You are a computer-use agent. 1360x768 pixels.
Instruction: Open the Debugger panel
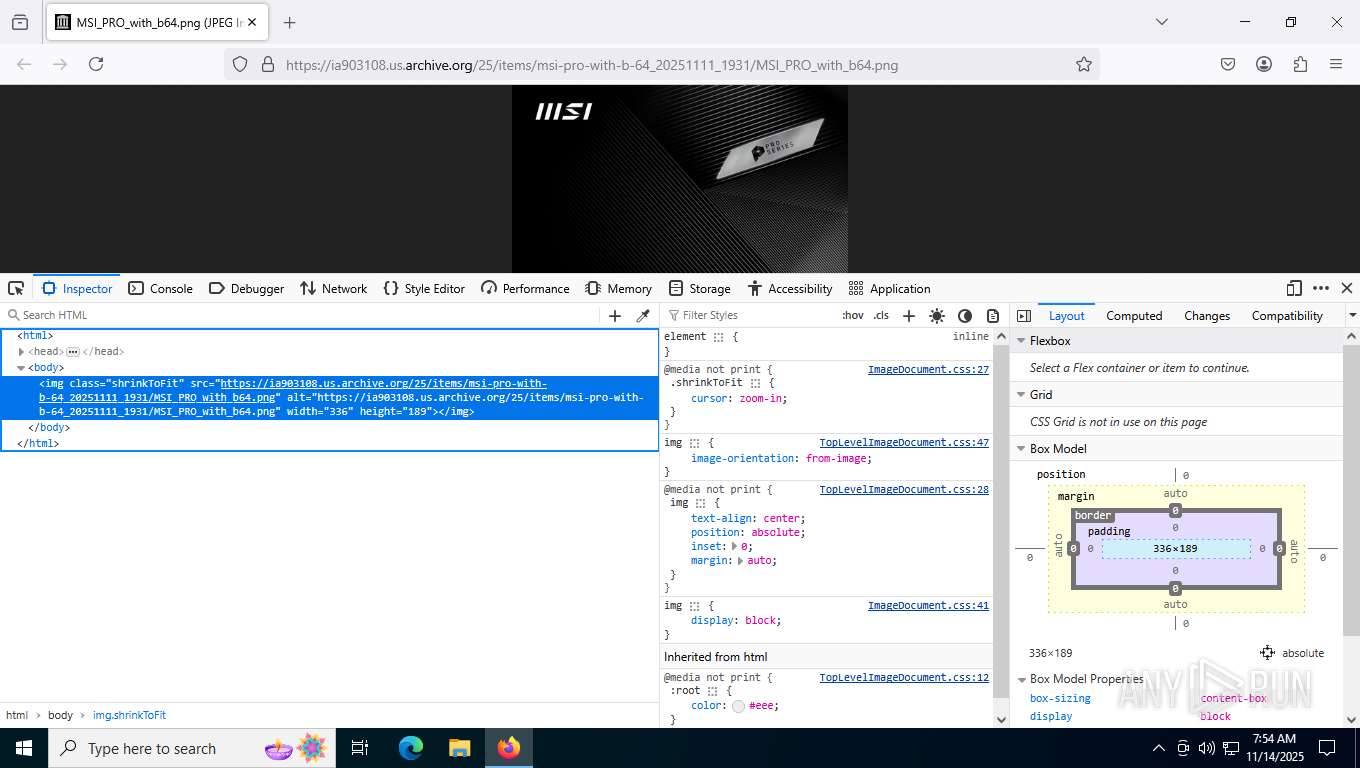[246, 288]
